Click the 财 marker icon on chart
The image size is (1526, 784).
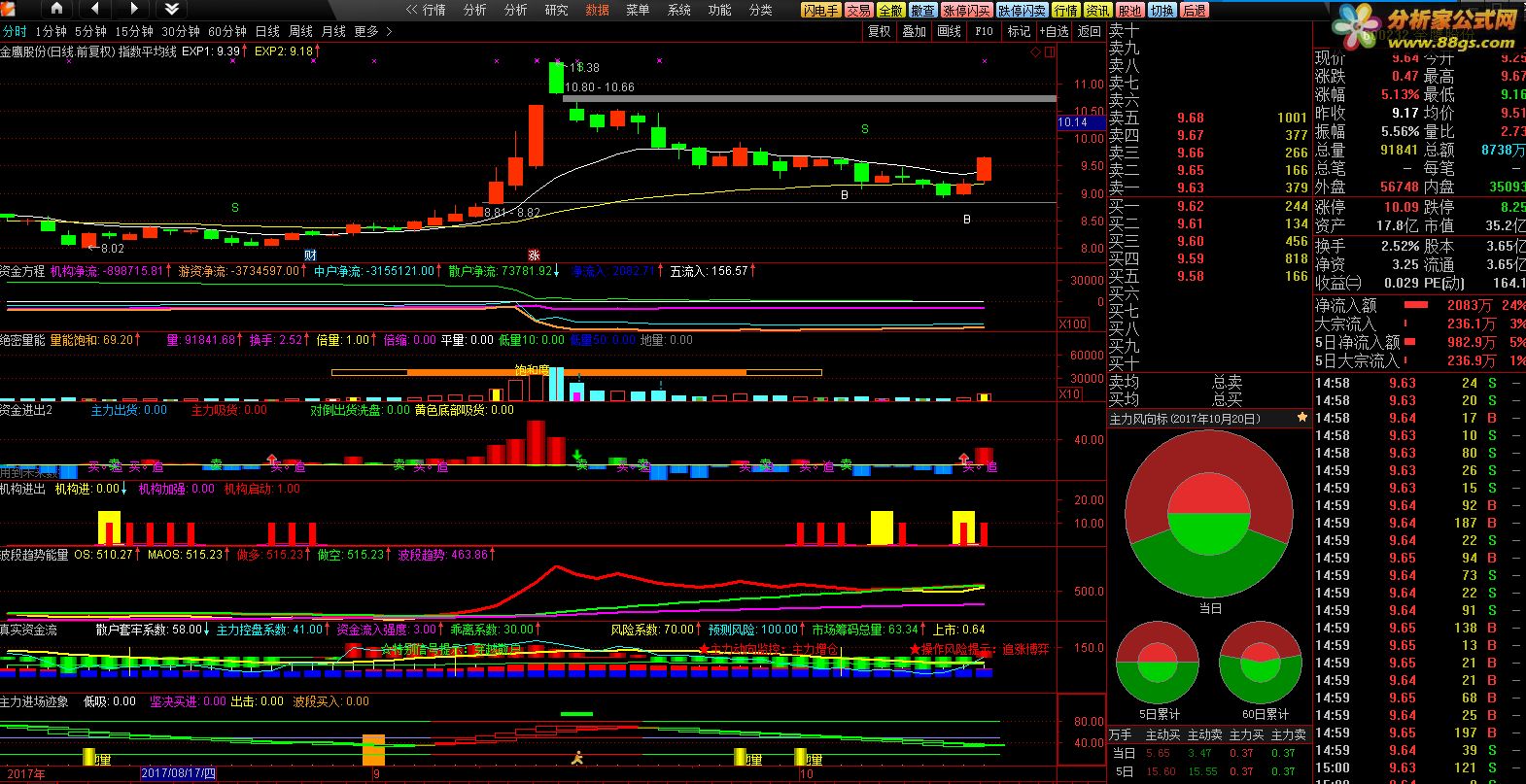[310, 255]
